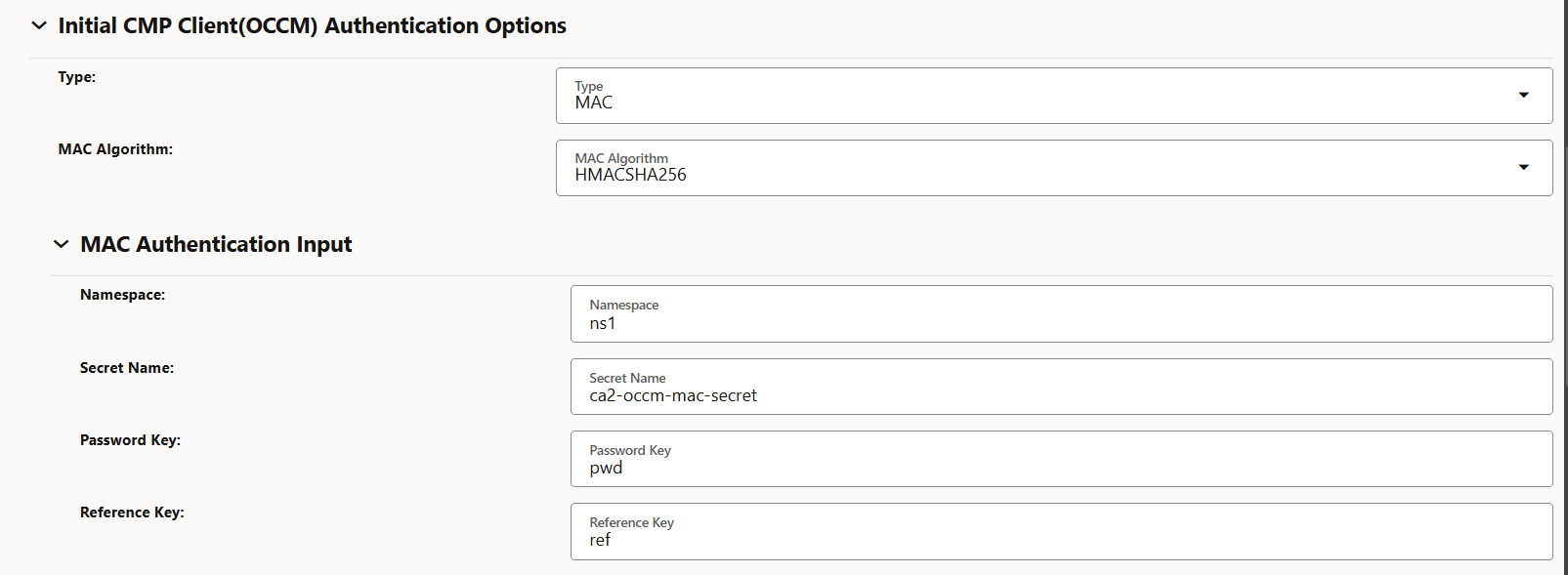Viewport: 1568px width, 575px height.
Task: Click the Password Key label text
Action: point(130,440)
